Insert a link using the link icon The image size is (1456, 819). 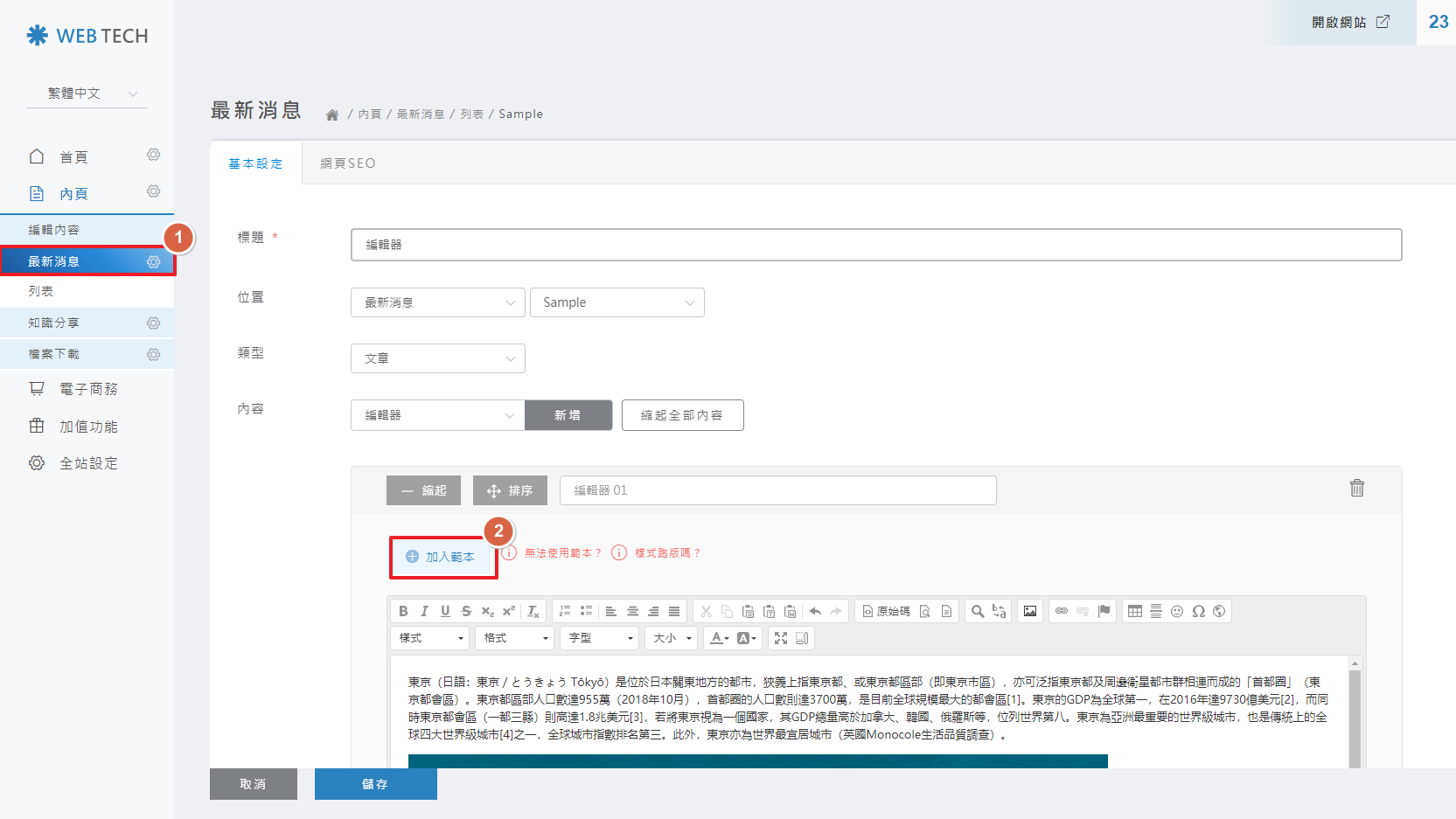1062,611
